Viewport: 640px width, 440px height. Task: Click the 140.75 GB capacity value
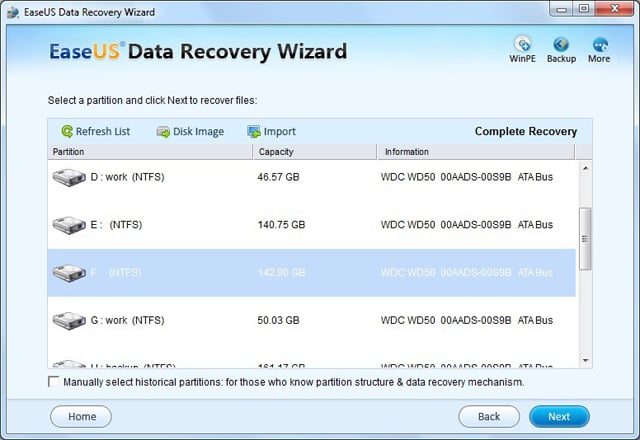(x=281, y=225)
